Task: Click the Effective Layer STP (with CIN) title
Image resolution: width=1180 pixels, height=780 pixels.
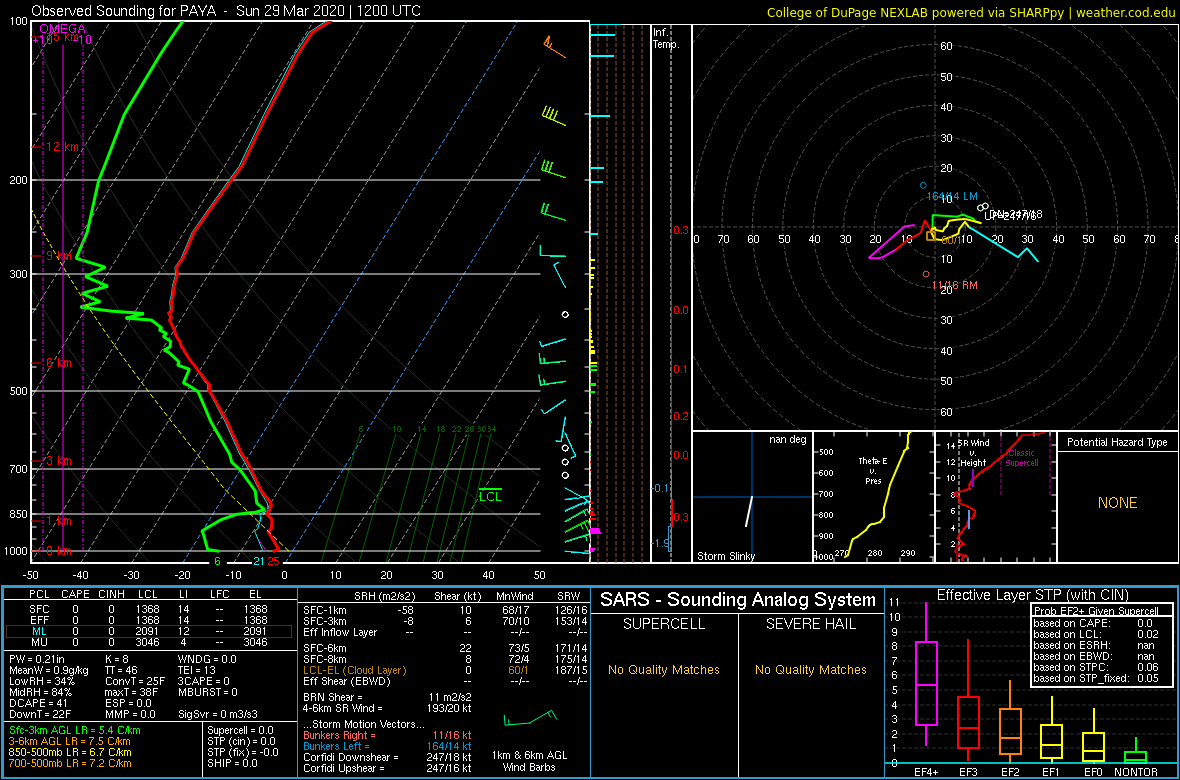Action: tap(1033, 595)
